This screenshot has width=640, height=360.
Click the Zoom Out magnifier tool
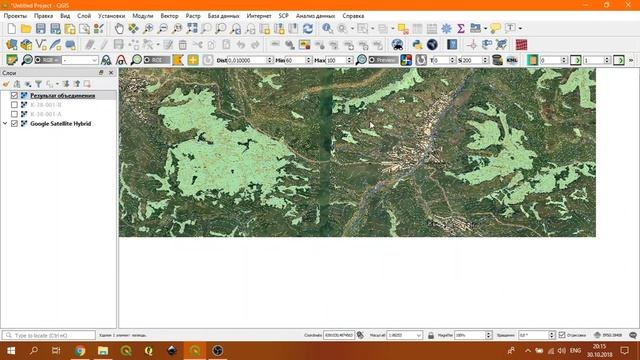point(162,29)
